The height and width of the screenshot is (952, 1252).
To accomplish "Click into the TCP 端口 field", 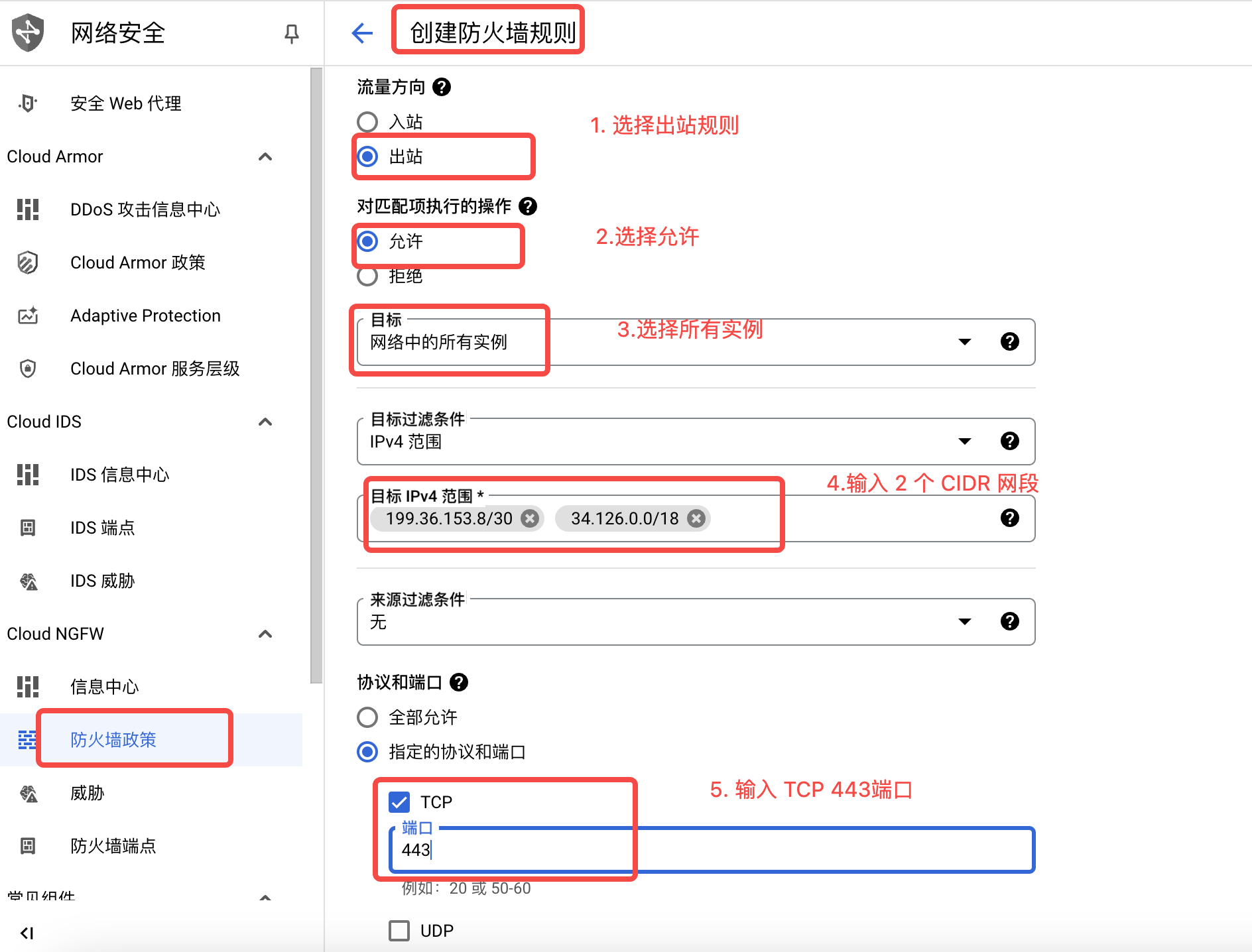I will [712, 850].
